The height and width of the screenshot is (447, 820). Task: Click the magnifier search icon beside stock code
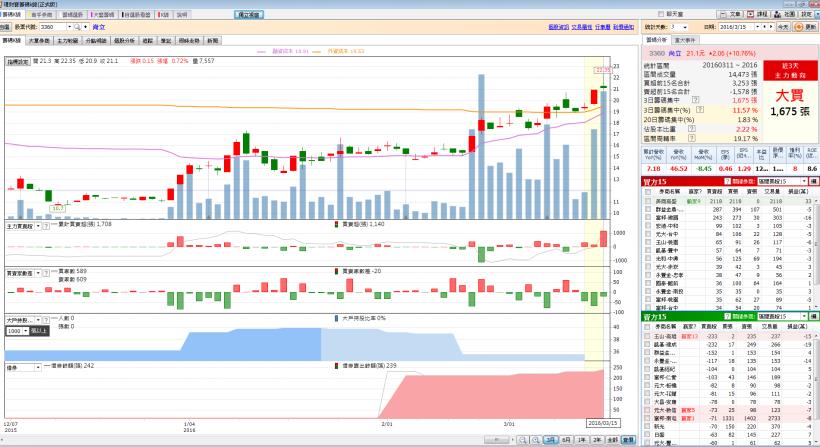(77, 27)
